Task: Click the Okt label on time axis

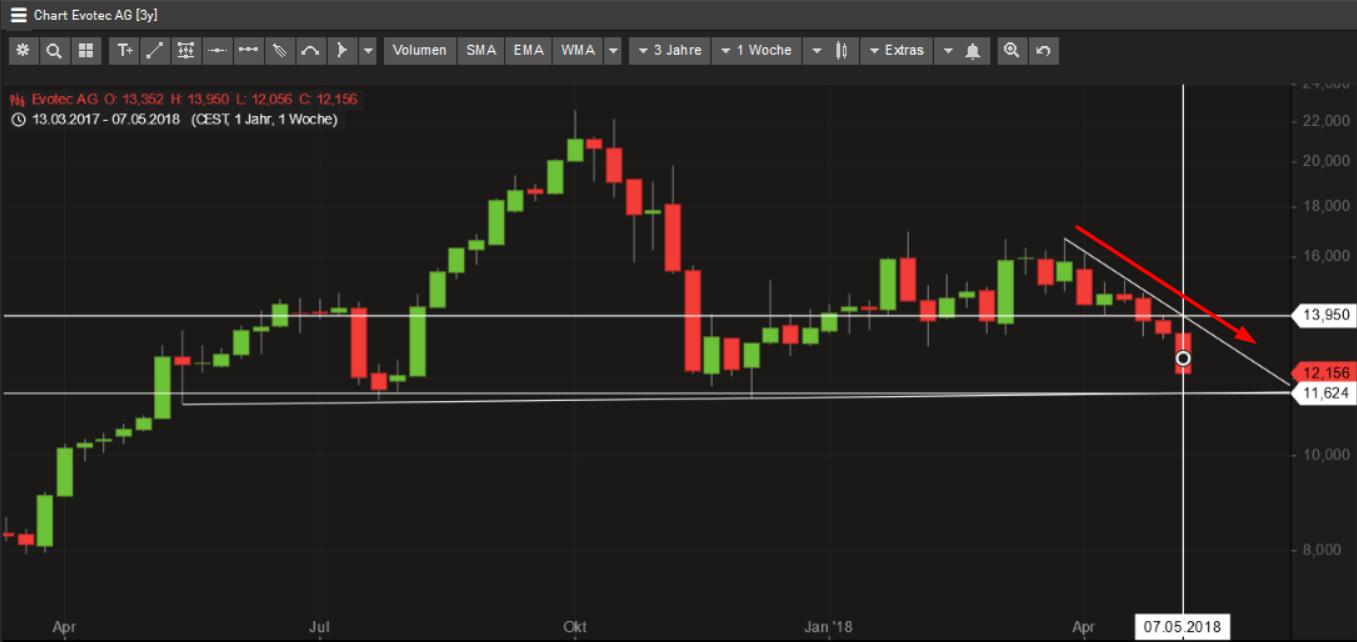Action: click(574, 627)
